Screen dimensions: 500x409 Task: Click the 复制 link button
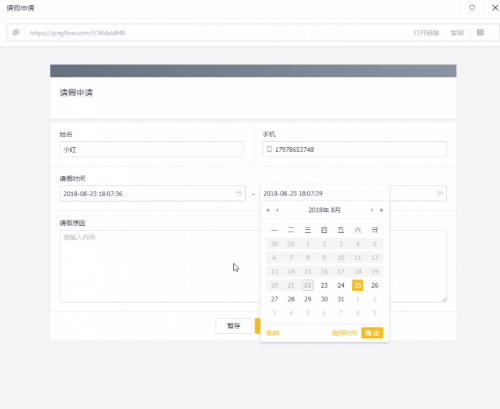457,33
